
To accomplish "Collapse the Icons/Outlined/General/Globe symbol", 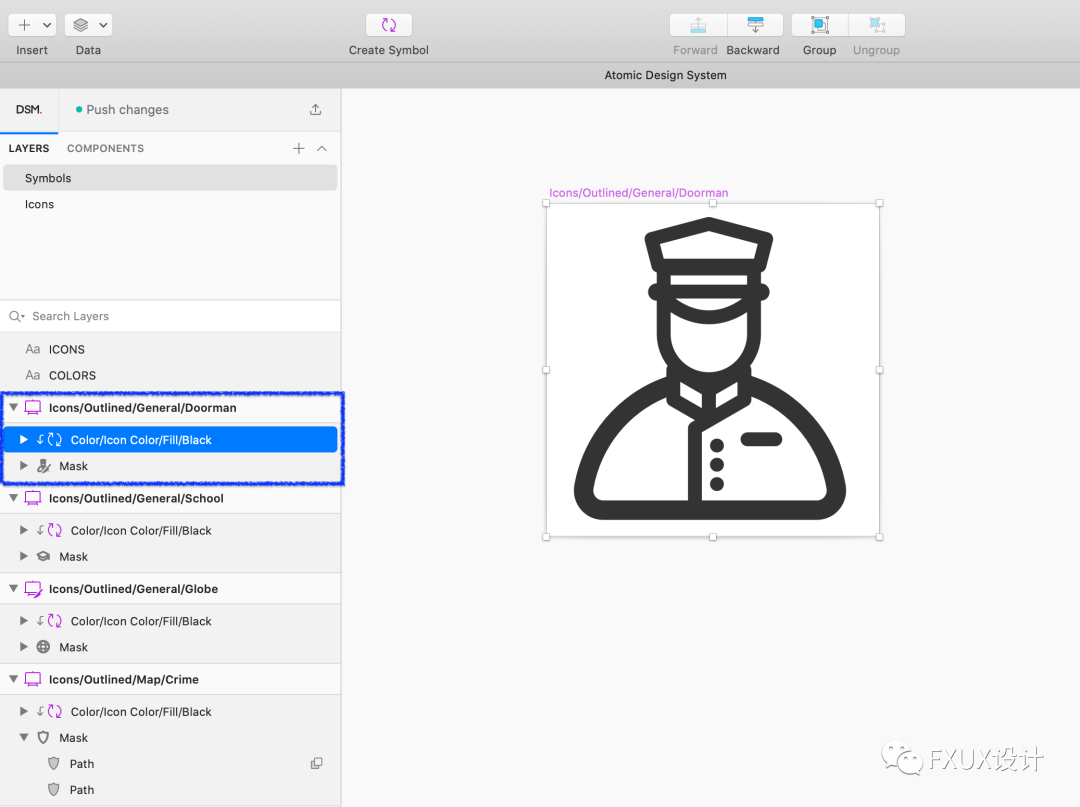I will [13, 588].
